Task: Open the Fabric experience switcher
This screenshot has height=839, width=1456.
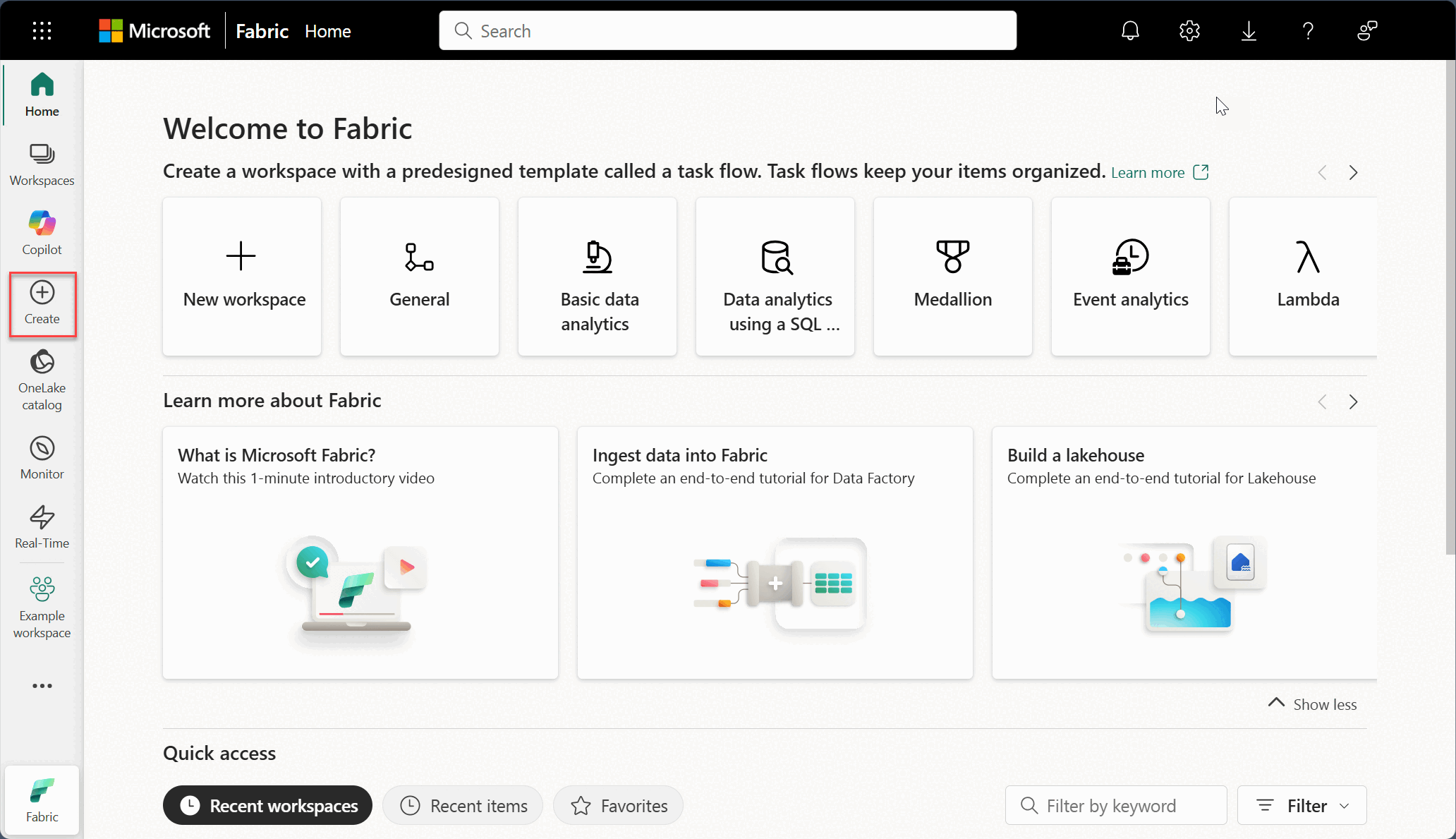Action: coord(42,800)
